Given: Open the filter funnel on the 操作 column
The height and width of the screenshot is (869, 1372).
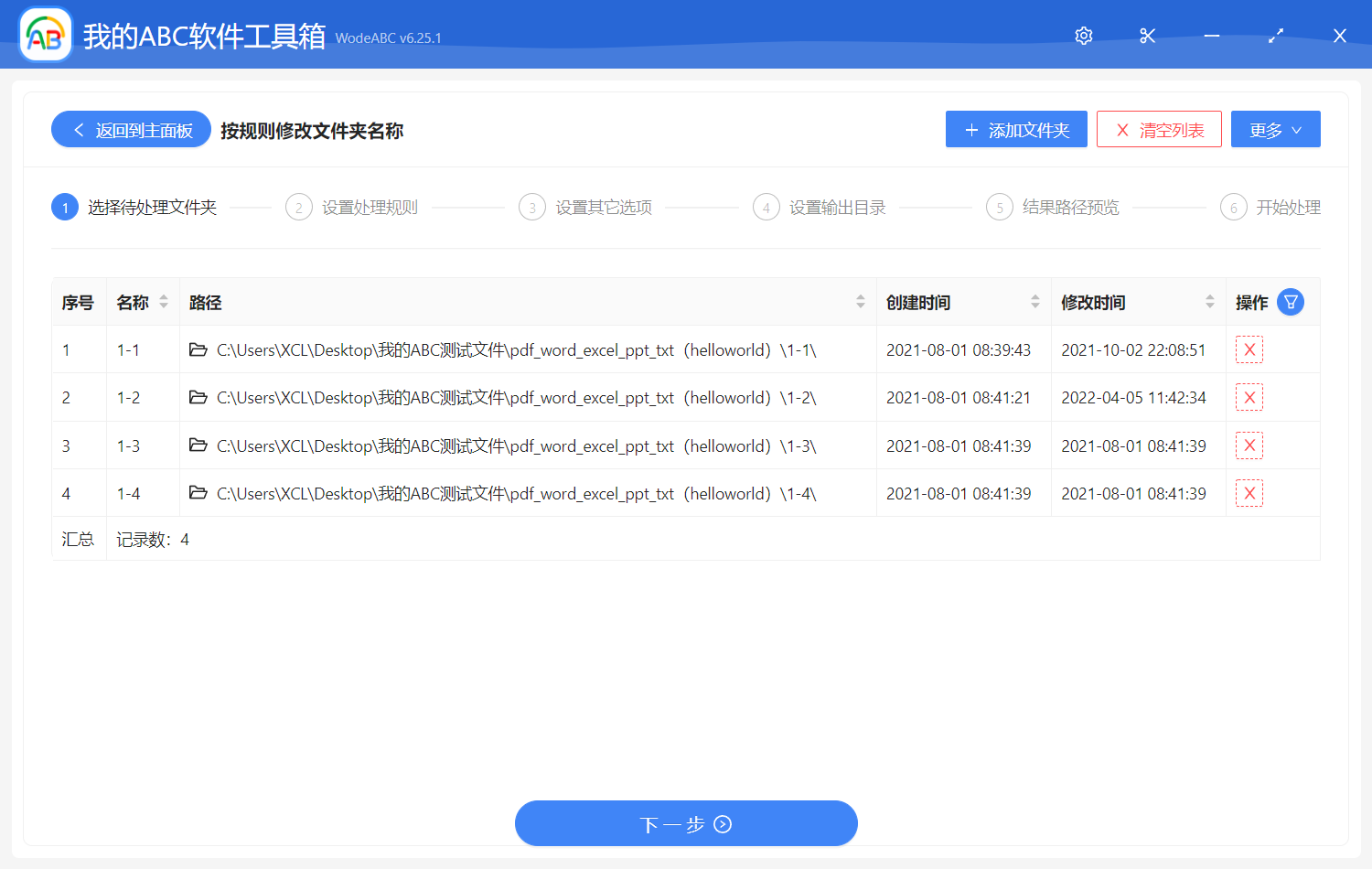Looking at the screenshot, I should (1290, 302).
